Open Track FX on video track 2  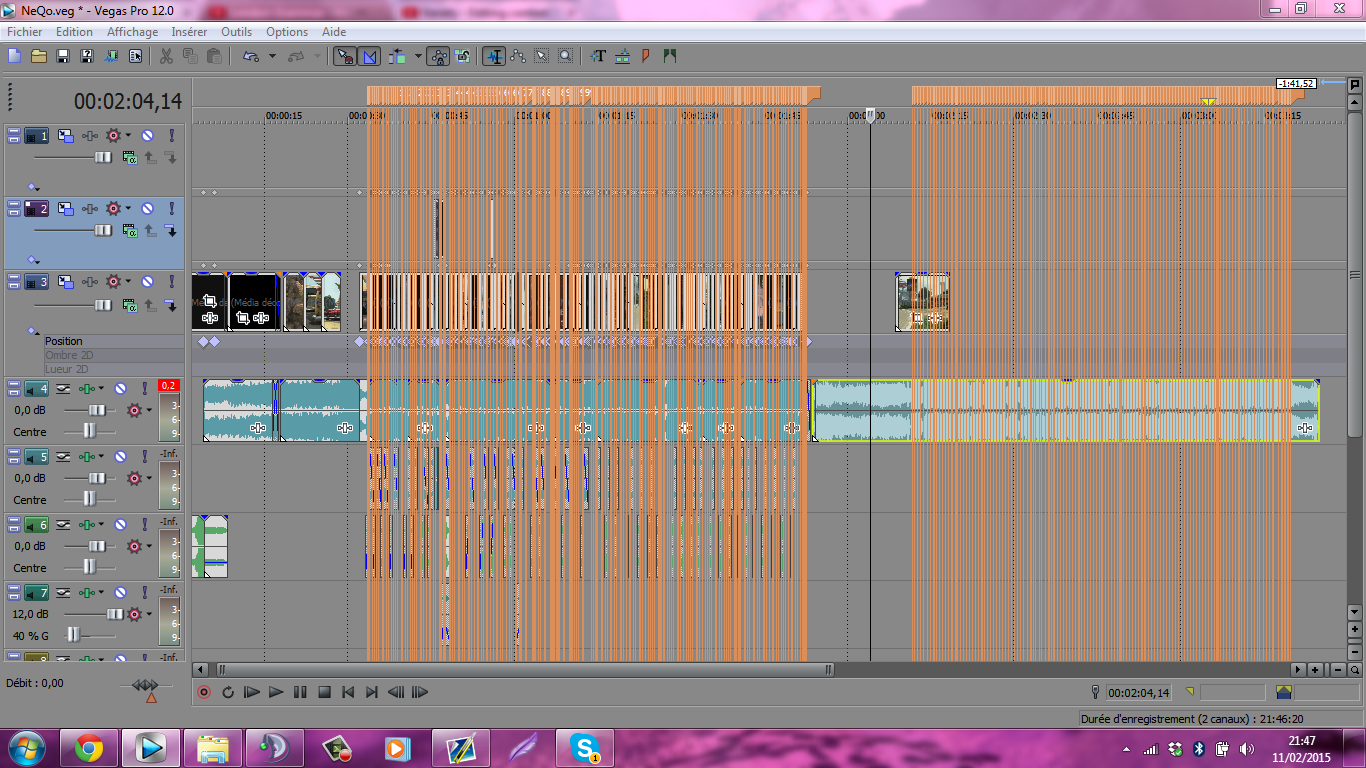point(91,209)
